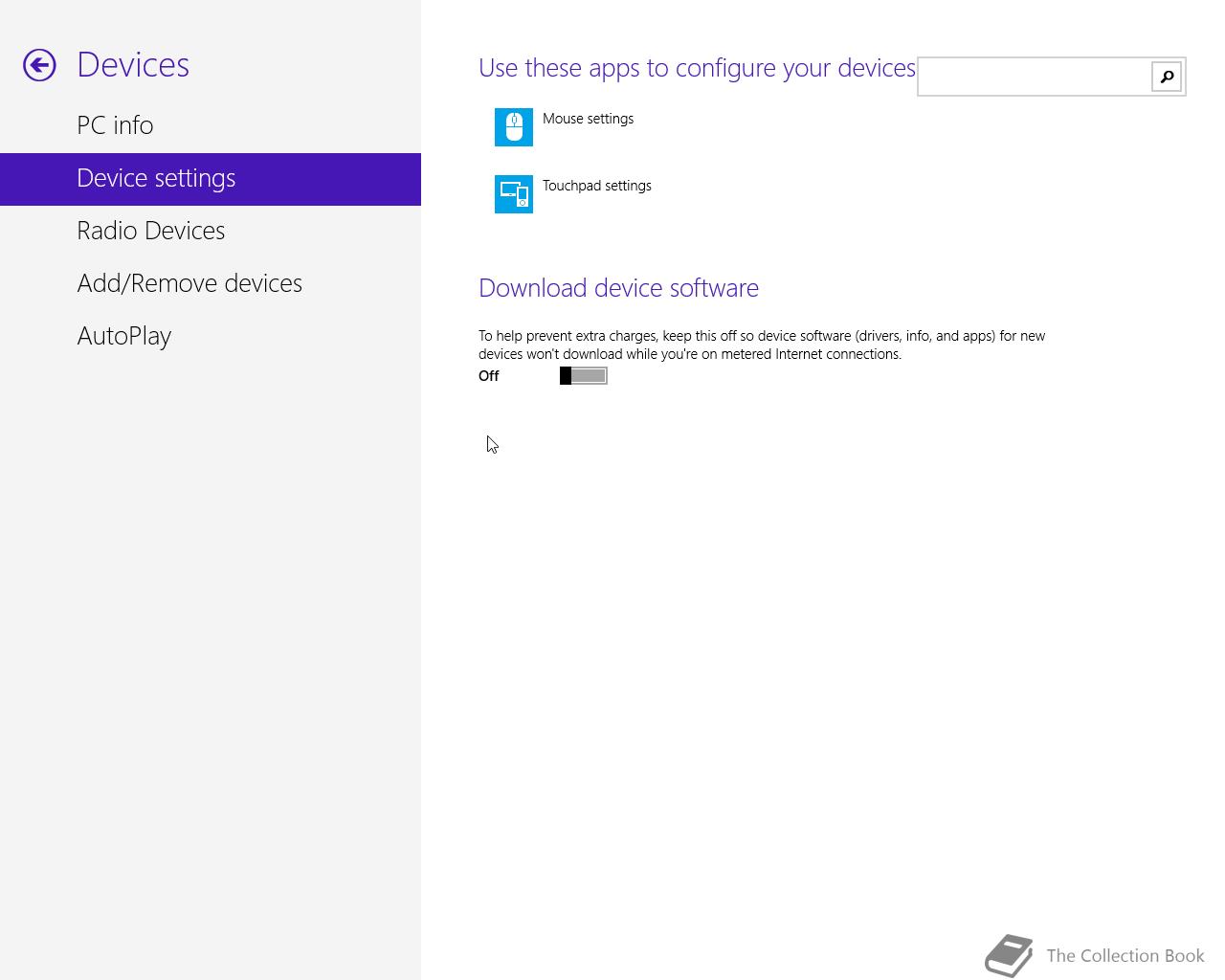Viewport: 1225px width, 980px height.
Task: Click the Devices page title
Action: (x=133, y=65)
